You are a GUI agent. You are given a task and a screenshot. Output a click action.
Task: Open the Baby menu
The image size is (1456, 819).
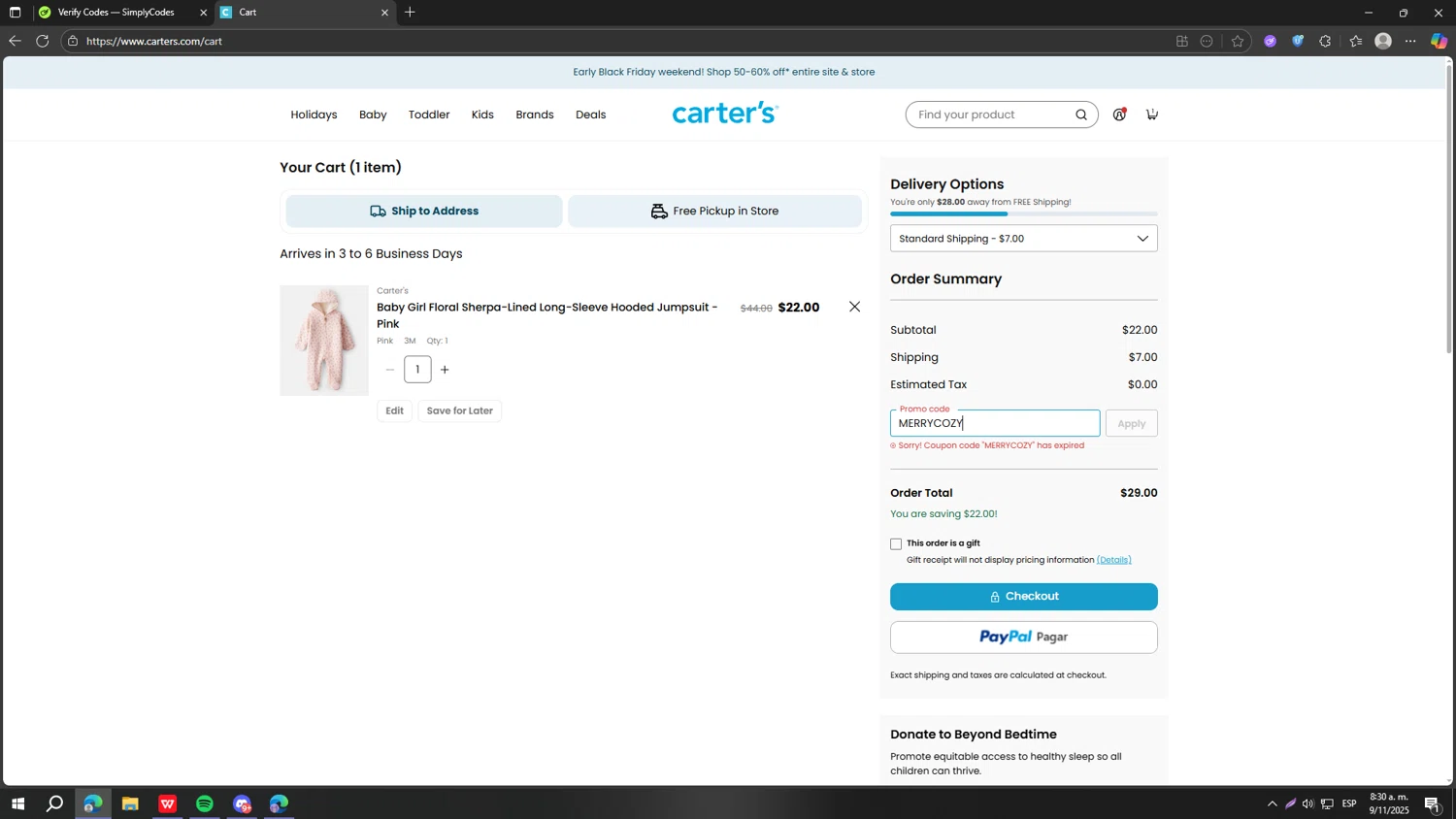(373, 115)
